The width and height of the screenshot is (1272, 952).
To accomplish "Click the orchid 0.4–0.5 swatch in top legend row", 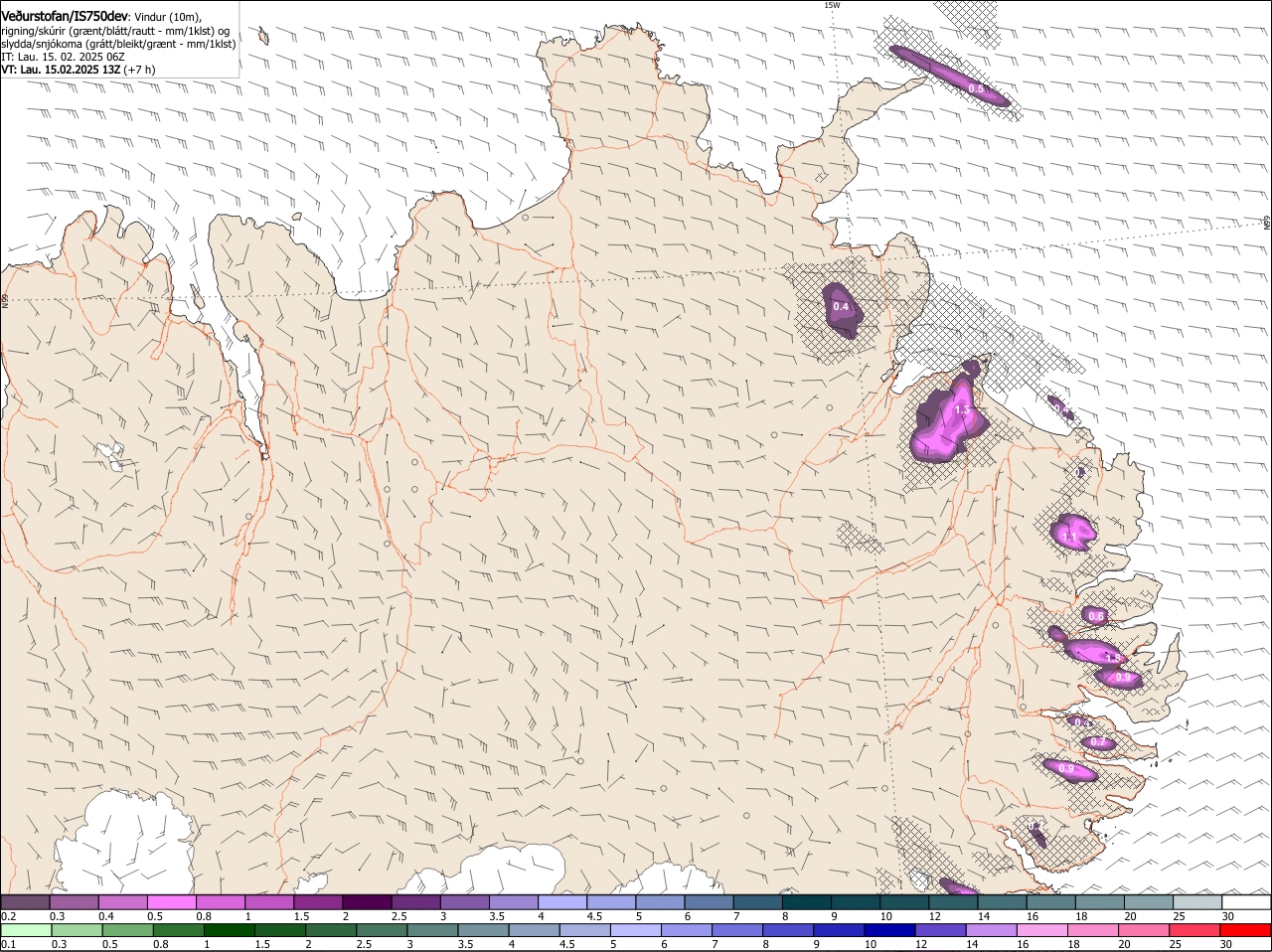I will click(x=123, y=901).
